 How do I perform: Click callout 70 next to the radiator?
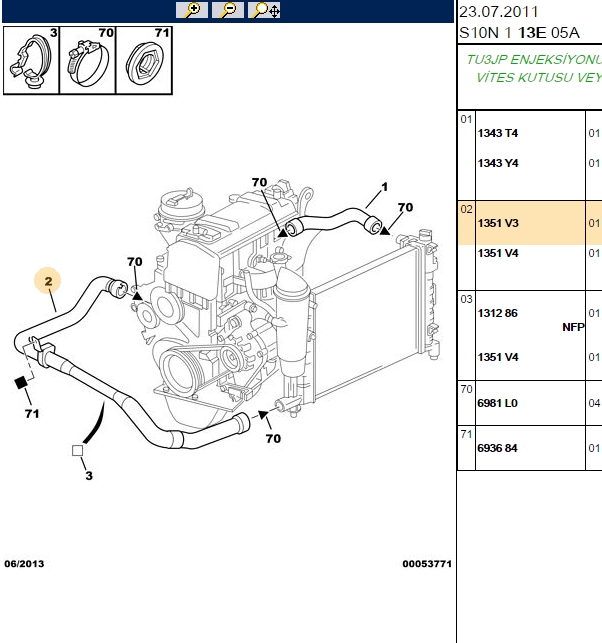(405, 207)
